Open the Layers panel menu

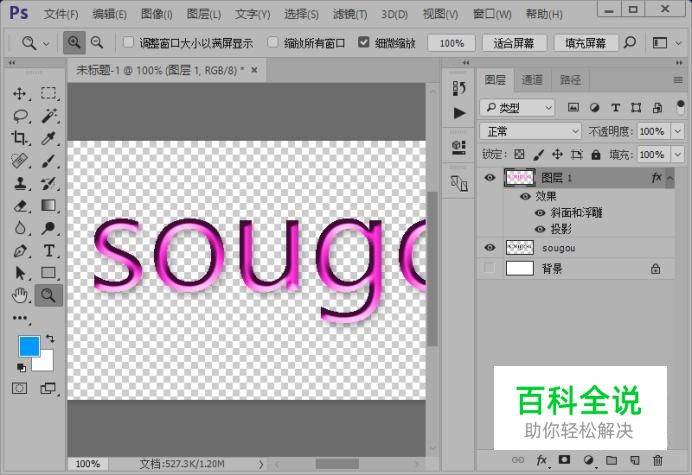pos(678,80)
